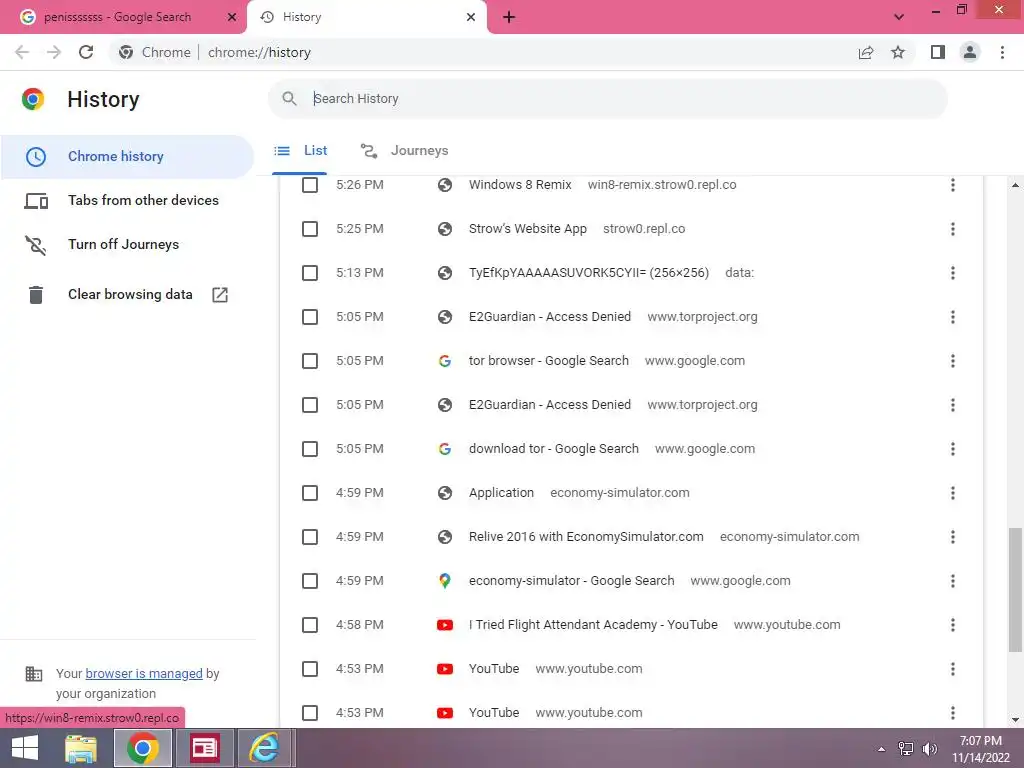Open Windows Start button
This screenshot has width=1024, height=768.
pyautogui.click(x=25, y=748)
